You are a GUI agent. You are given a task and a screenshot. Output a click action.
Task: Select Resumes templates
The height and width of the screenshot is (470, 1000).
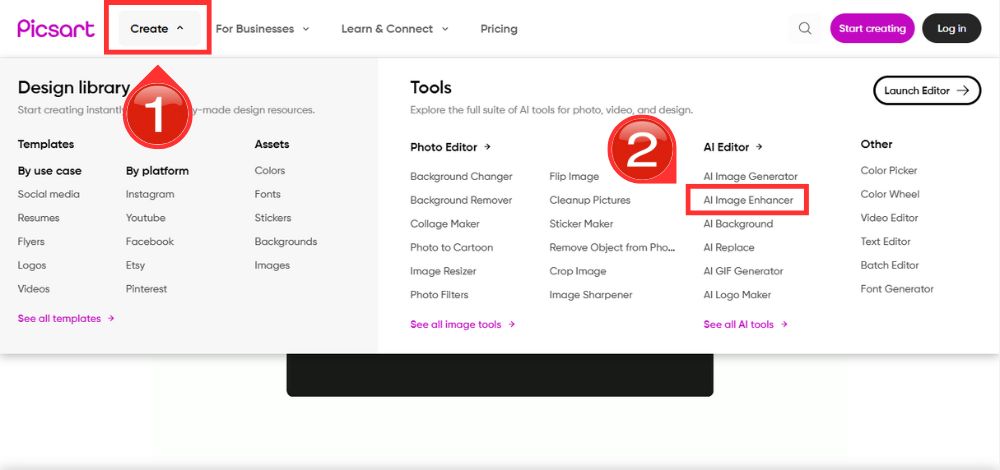click(38, 217)
